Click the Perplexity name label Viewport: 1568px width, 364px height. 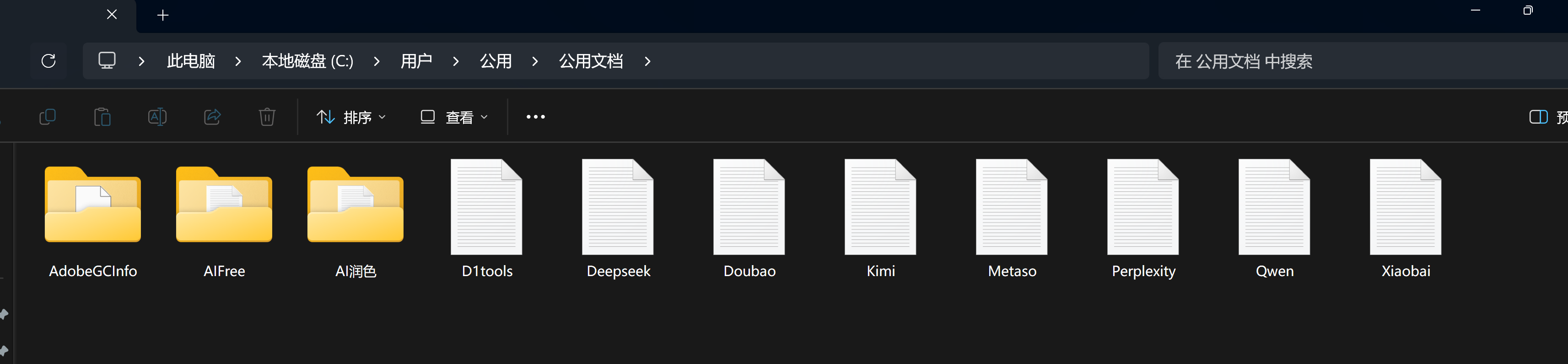click(x=1143, y=272)
